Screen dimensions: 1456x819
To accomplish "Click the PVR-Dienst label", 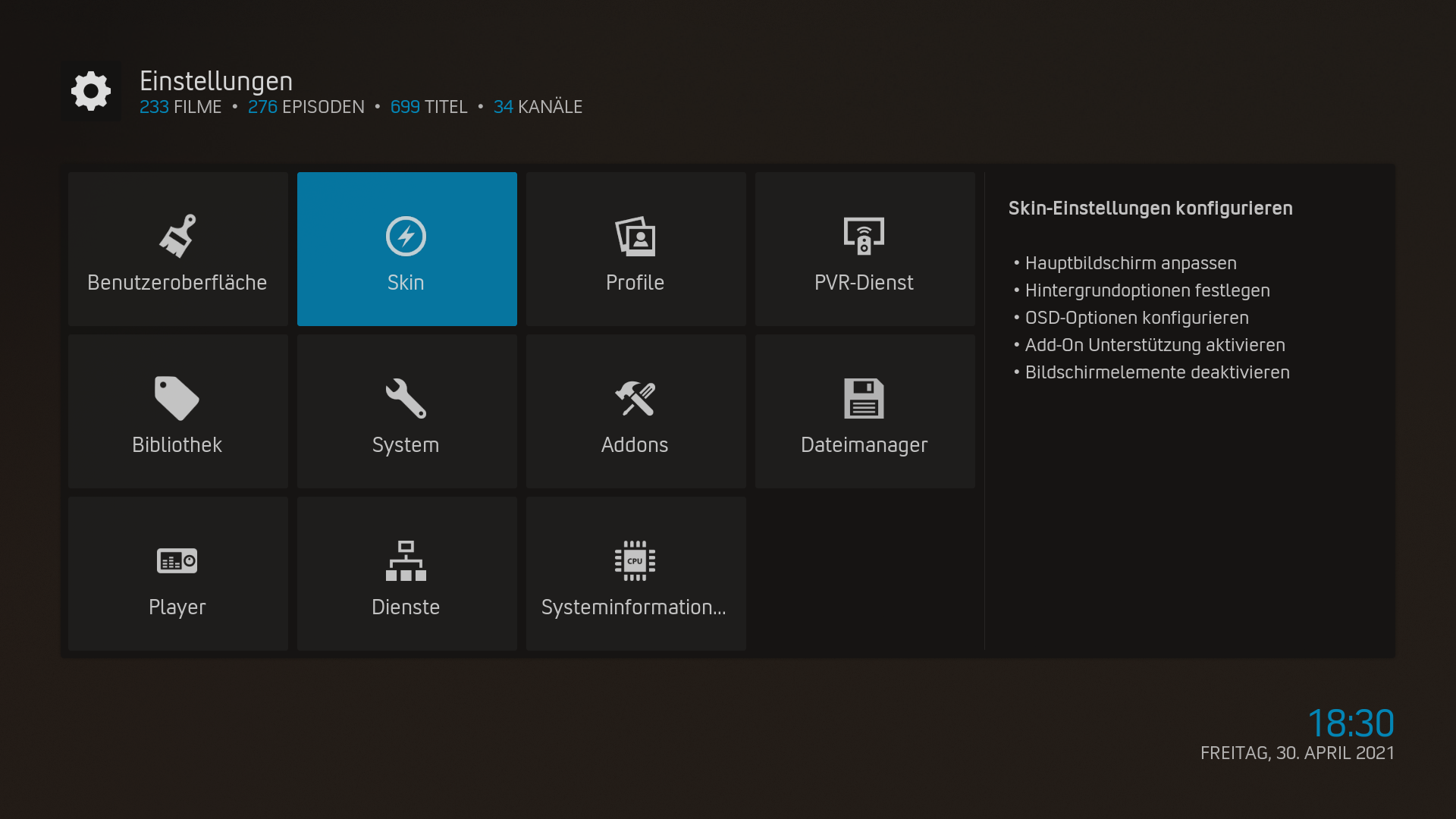I will 864,283.
